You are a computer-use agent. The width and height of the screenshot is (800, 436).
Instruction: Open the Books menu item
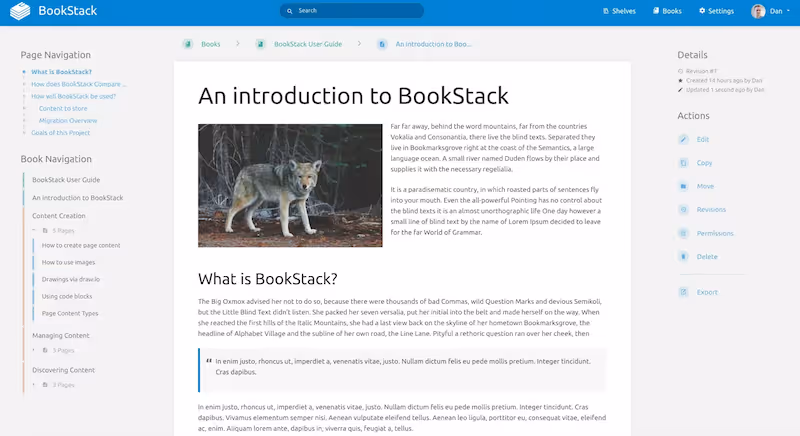[x=667, y=11]
